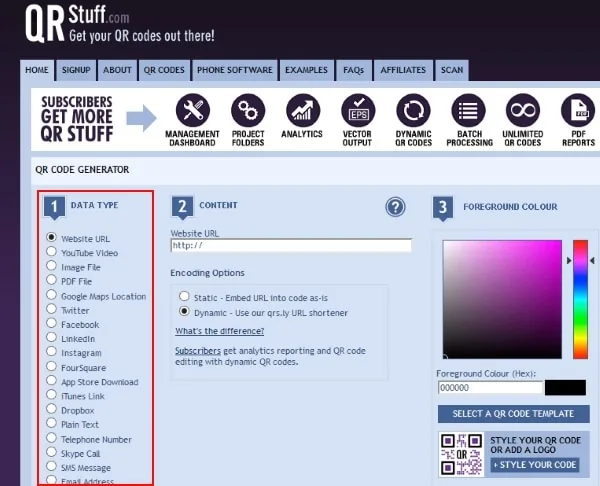Click the Style Your Code button

point(534,465)
